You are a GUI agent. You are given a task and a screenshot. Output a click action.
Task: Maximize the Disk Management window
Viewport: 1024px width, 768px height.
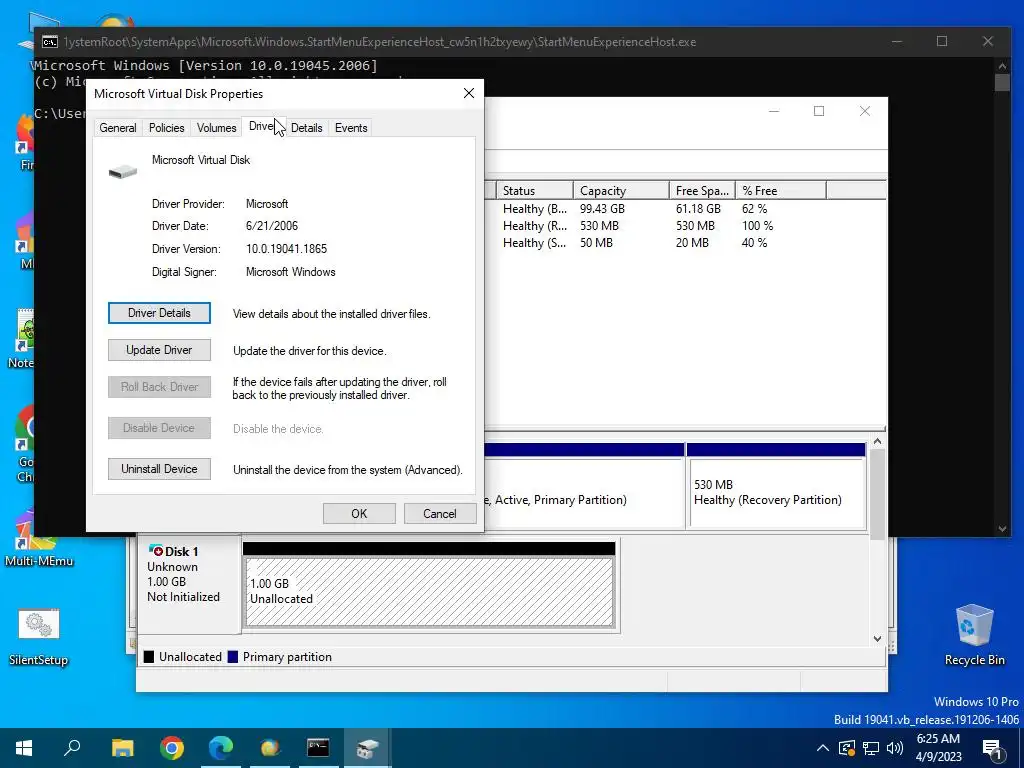pyautogui.click(x=819, y=111)
